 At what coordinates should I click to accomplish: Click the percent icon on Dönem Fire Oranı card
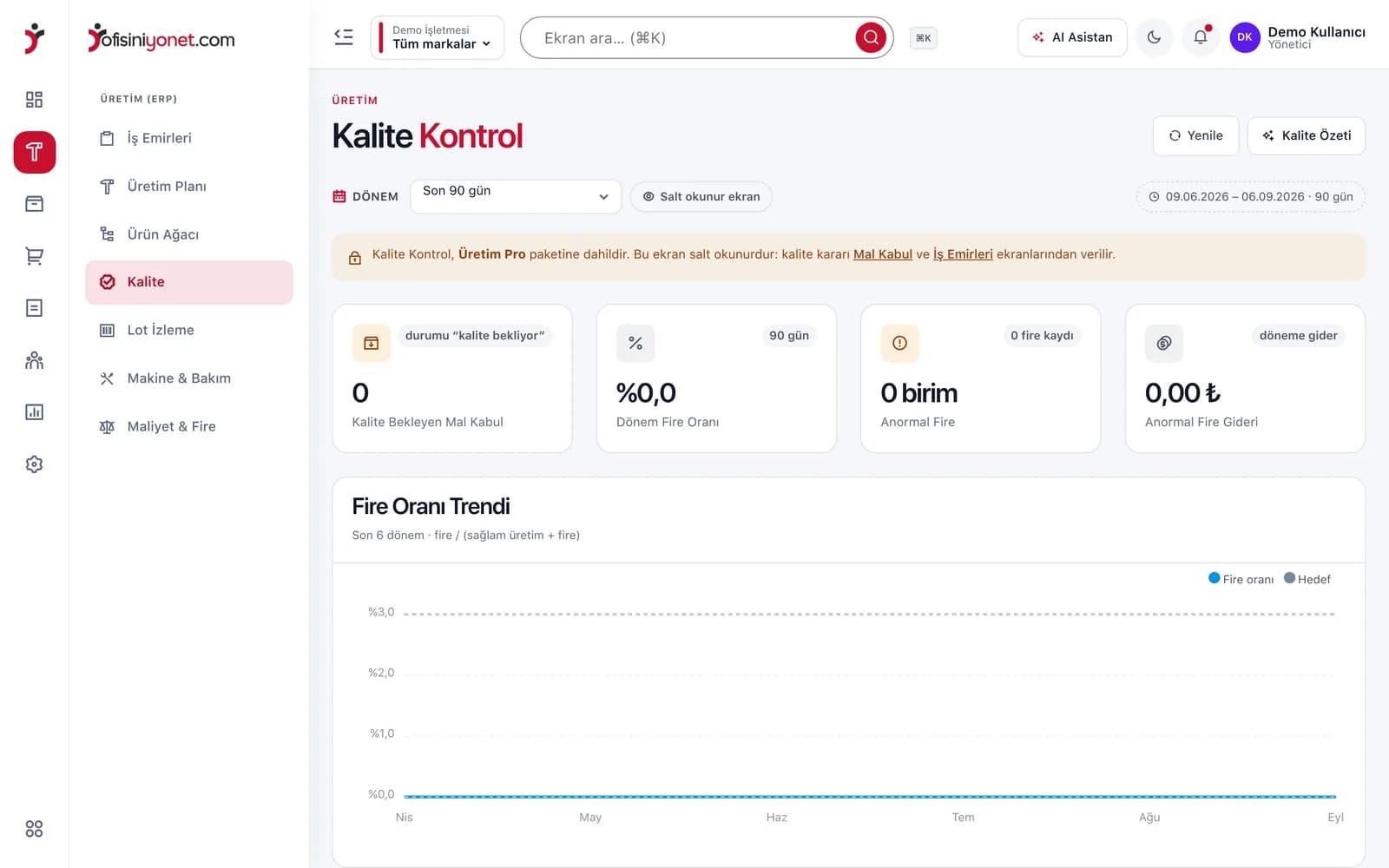635,343
